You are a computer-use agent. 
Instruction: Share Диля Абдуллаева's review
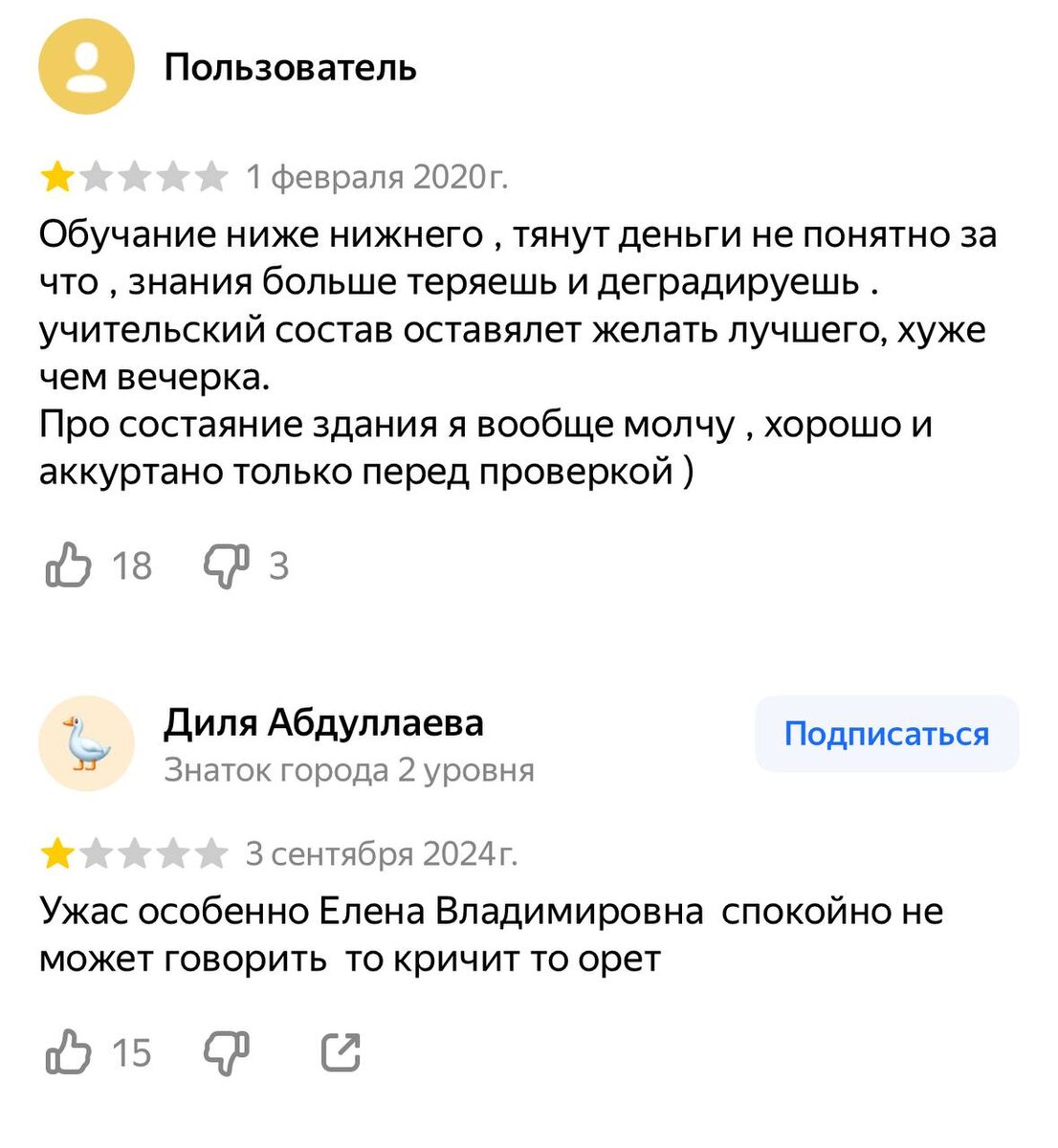(340, 1052)
